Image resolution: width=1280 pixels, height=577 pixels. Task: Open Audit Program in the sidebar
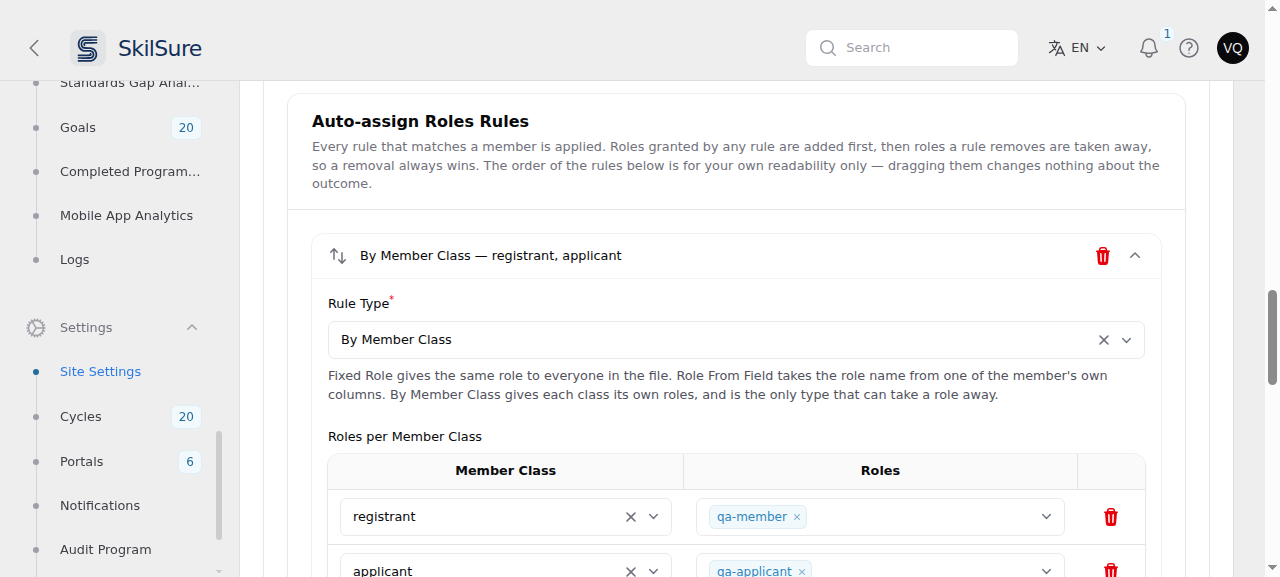(106, 550)
